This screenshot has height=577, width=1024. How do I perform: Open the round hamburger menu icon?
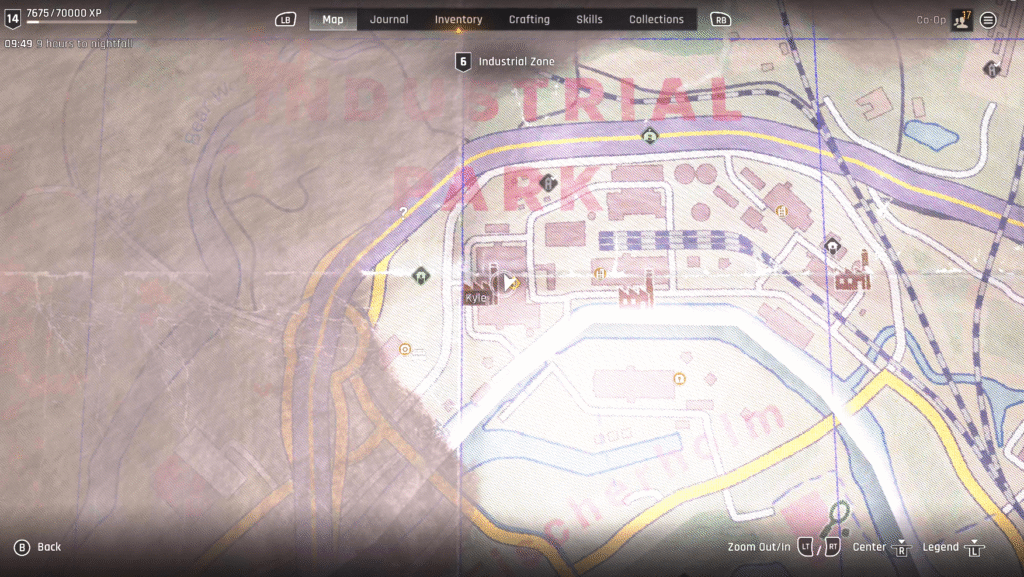tap(988, 20)
